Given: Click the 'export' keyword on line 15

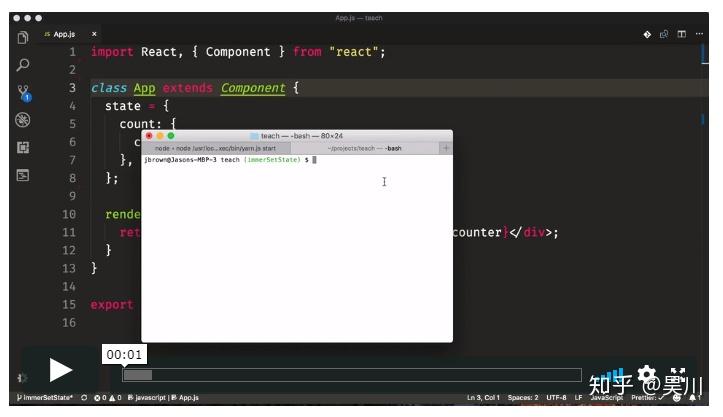Looking at the screenshot, I should coord(112,305).
